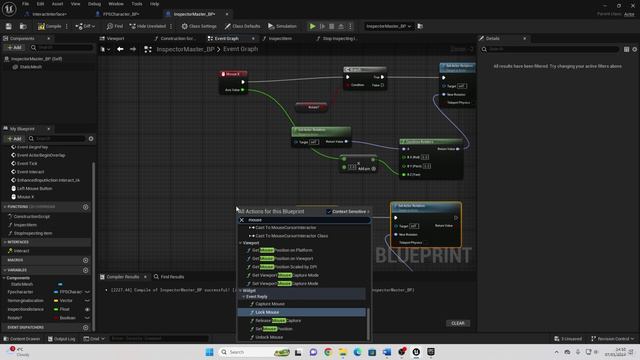640x360 pixels.
Task: Clear the action search text with the X icon
Action: click(242, 220)
